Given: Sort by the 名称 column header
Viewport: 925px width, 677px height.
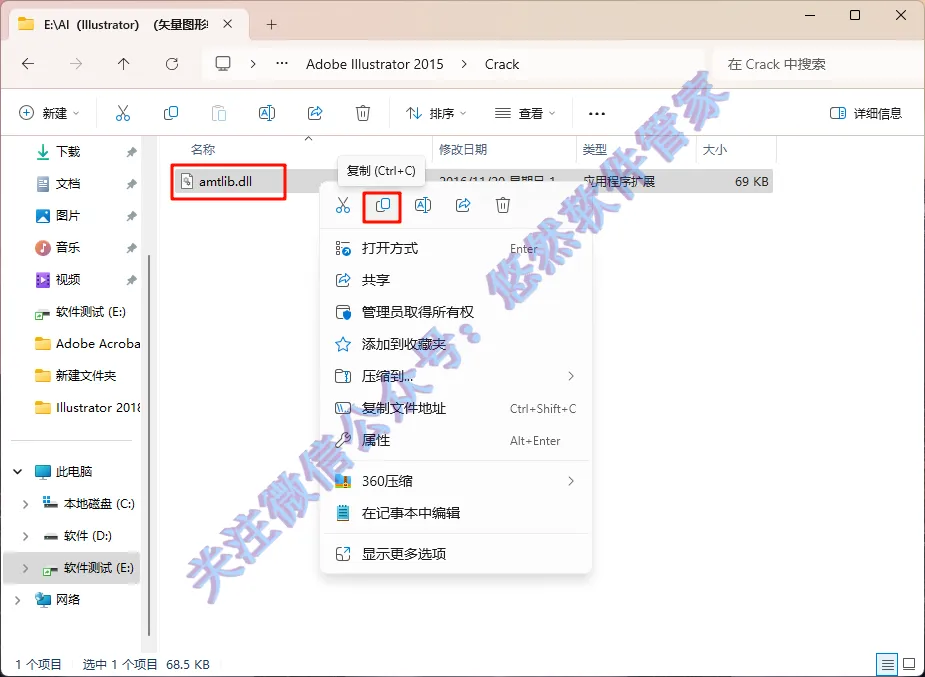Looking at the screenshot, I should pos(203,150).
